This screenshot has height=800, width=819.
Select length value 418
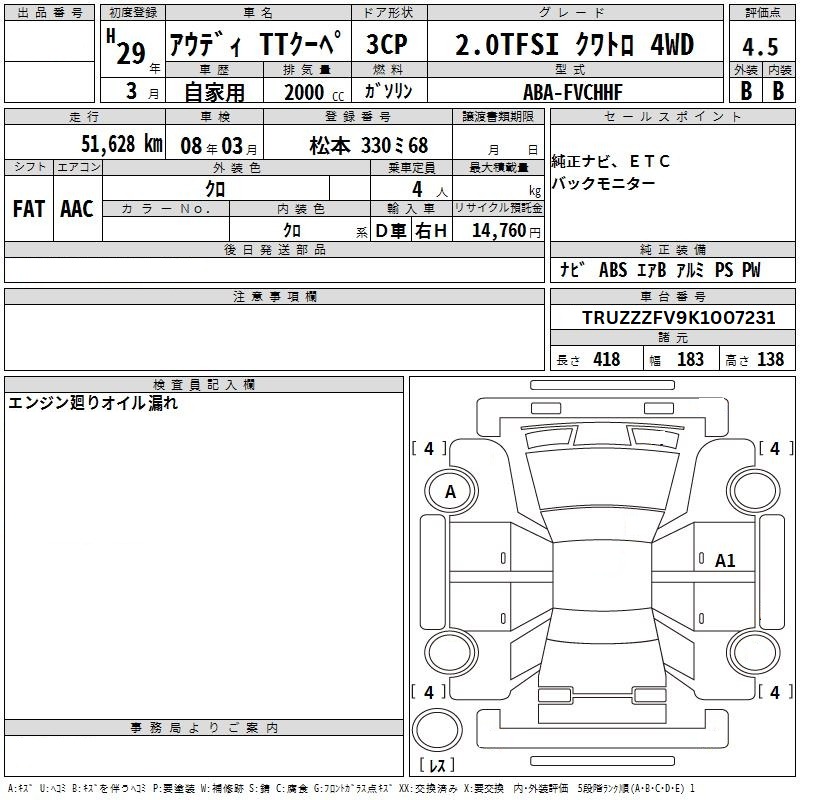pyautogui.click(x=606, y=359)
